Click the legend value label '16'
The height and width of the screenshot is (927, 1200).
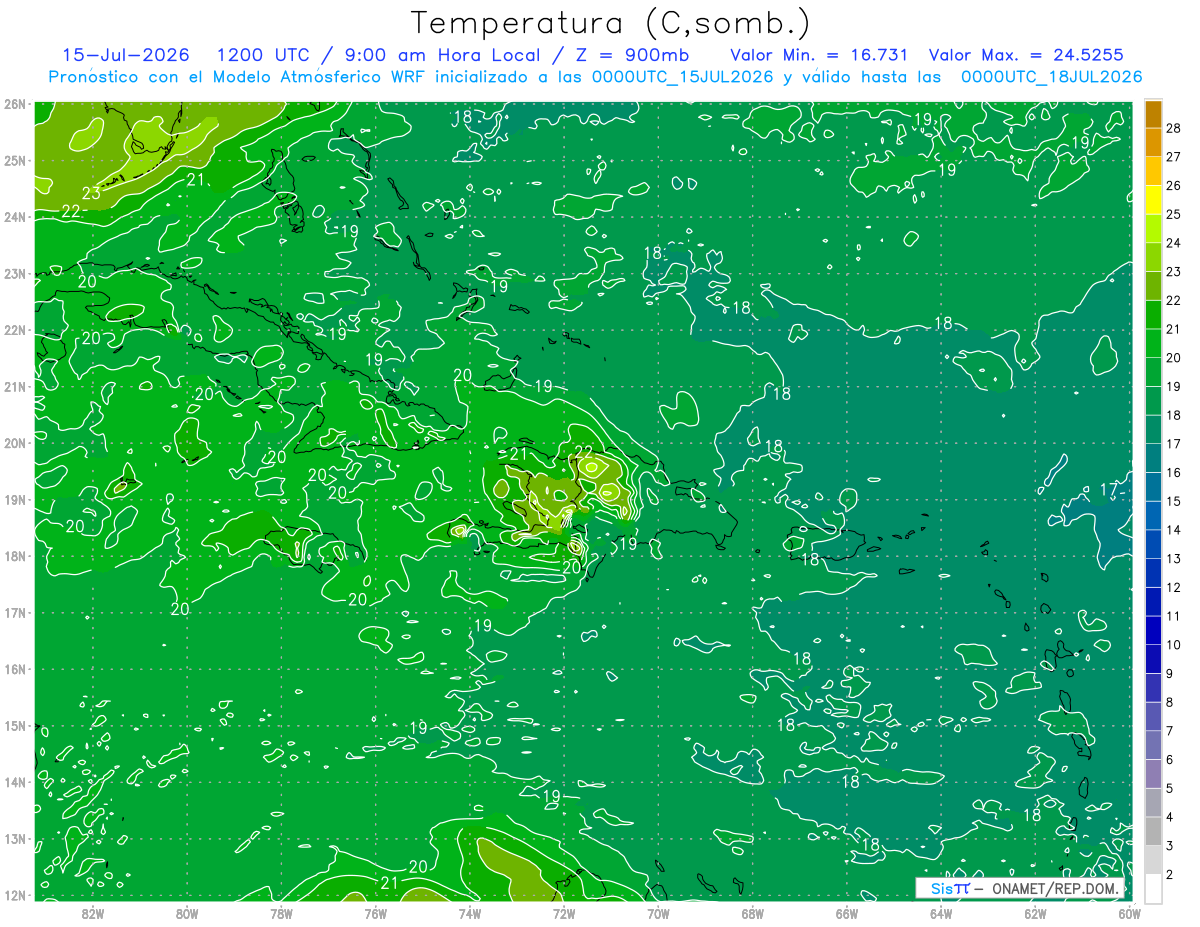tap(1173, 472)
